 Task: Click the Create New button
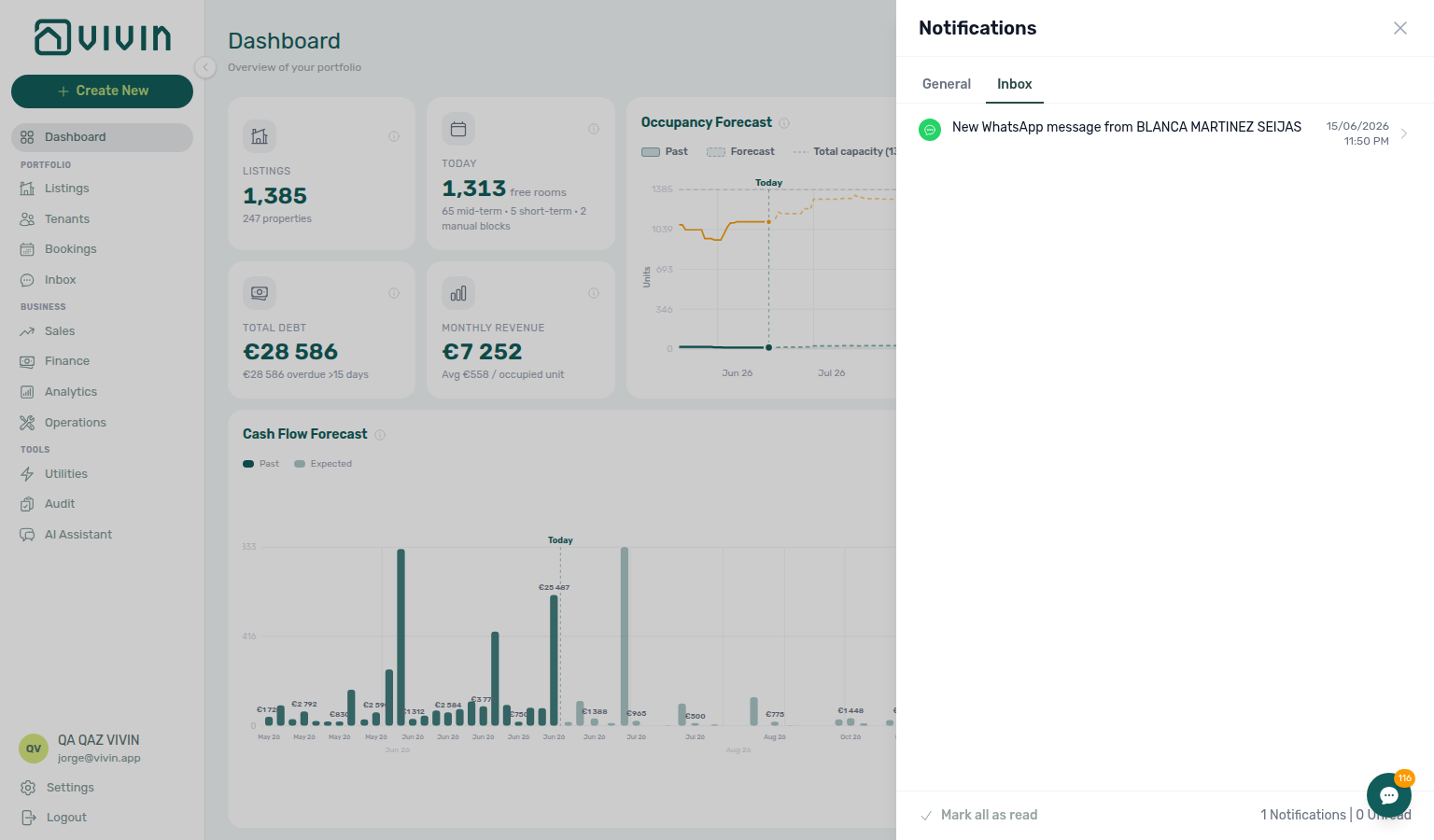point(102,91)
